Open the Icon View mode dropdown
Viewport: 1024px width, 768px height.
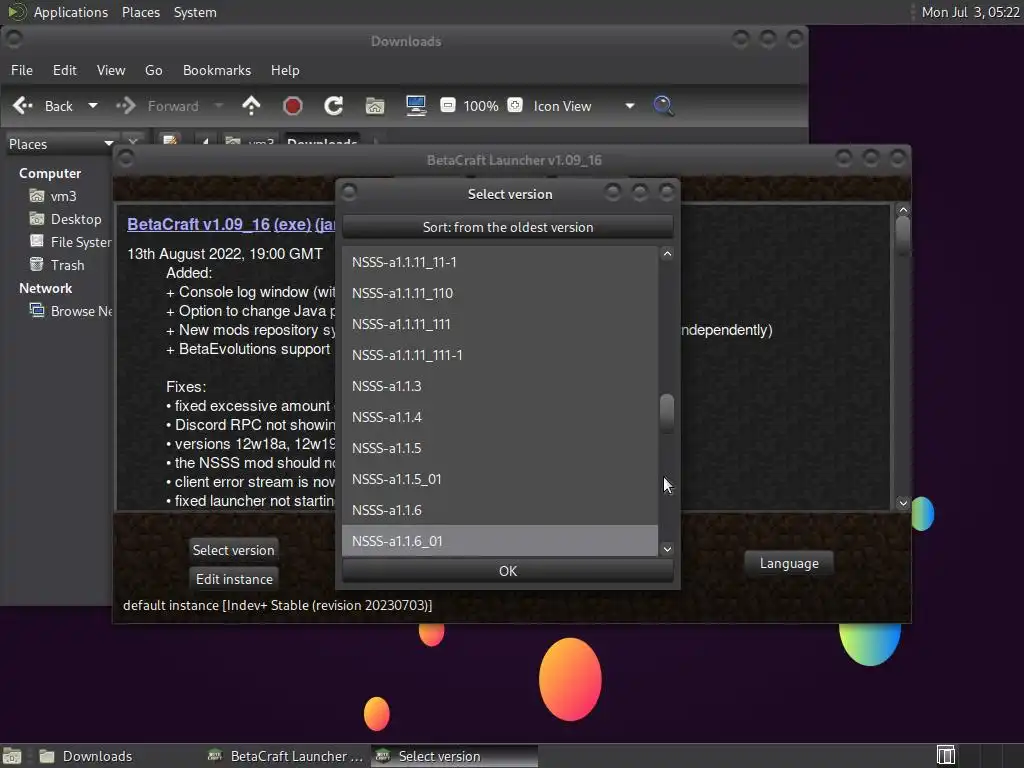(x=584, y=106)
